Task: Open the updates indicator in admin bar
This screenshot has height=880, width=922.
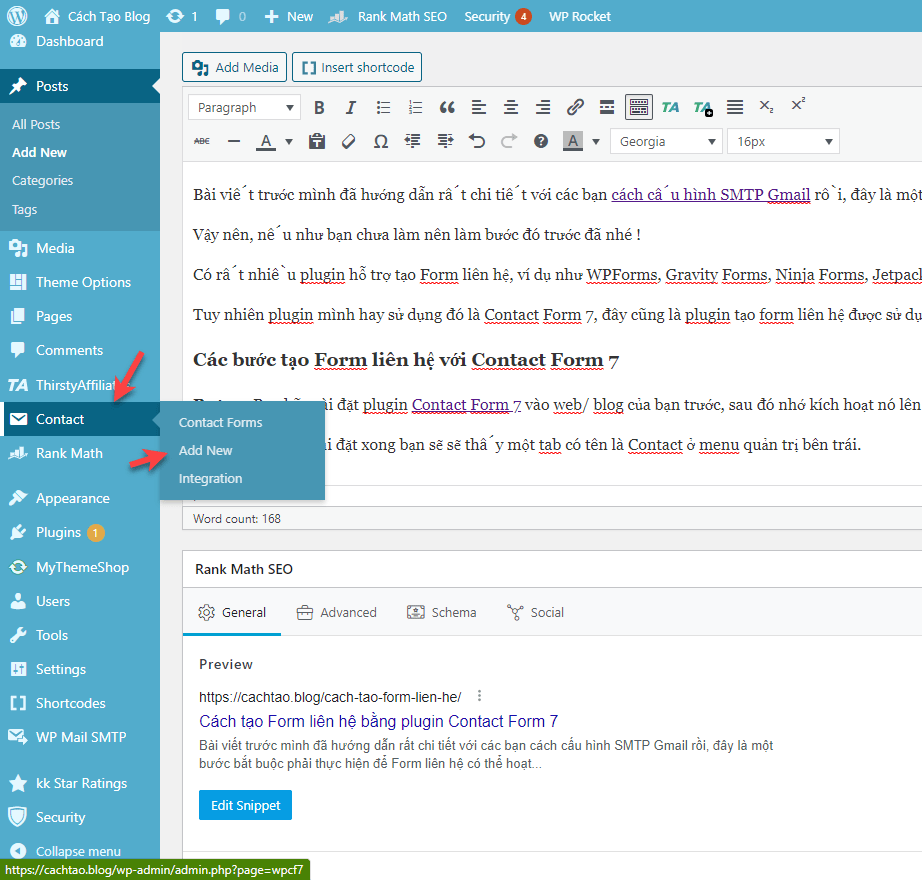Action: click(182, 16)
